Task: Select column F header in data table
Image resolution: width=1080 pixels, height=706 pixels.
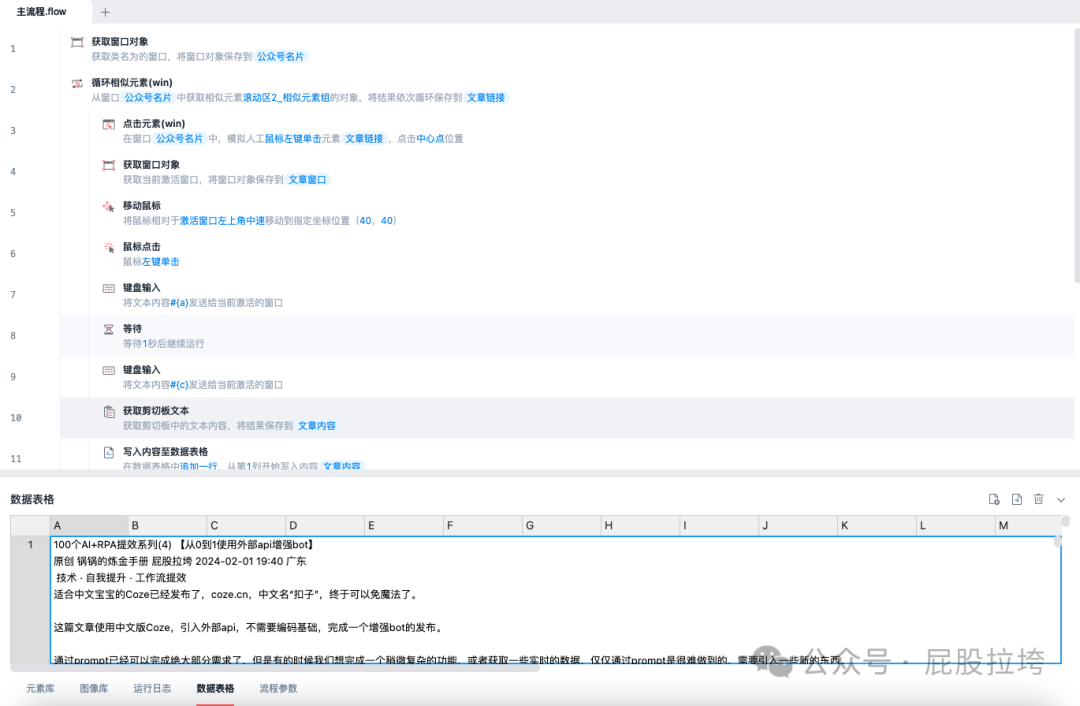Action: tap(483, 526)
